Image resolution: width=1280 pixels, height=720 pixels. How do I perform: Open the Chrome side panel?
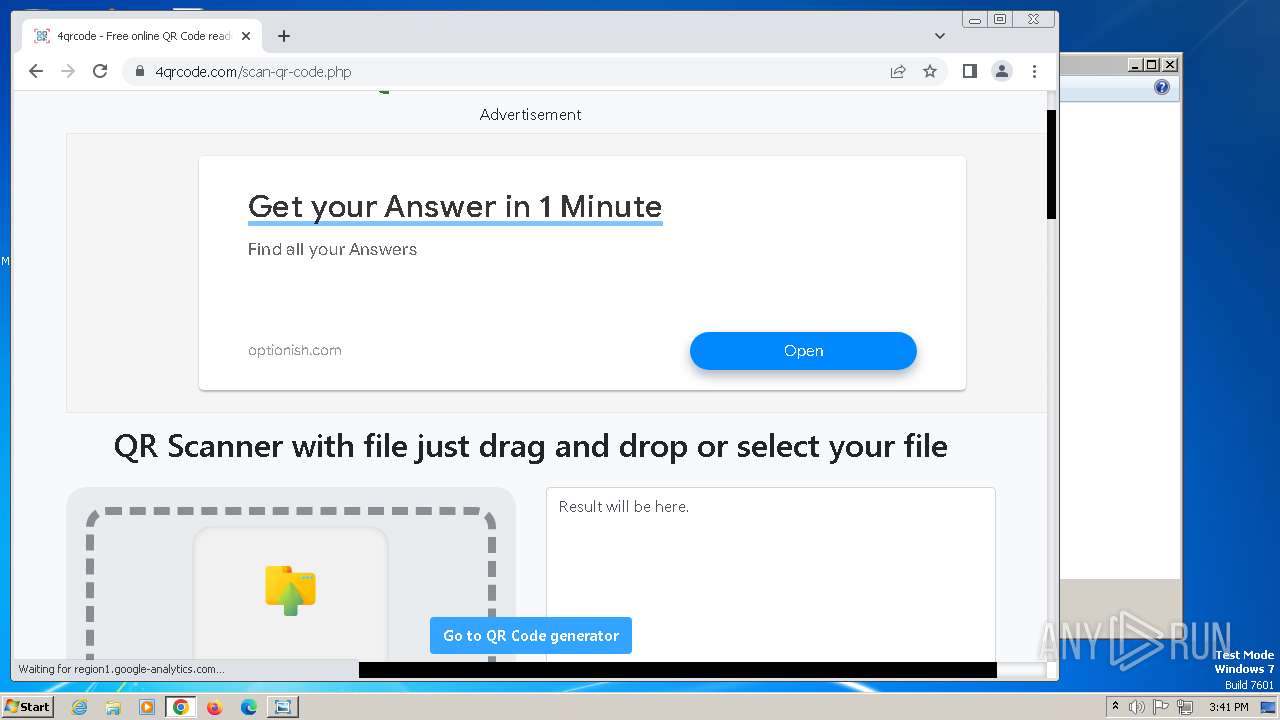969,71
